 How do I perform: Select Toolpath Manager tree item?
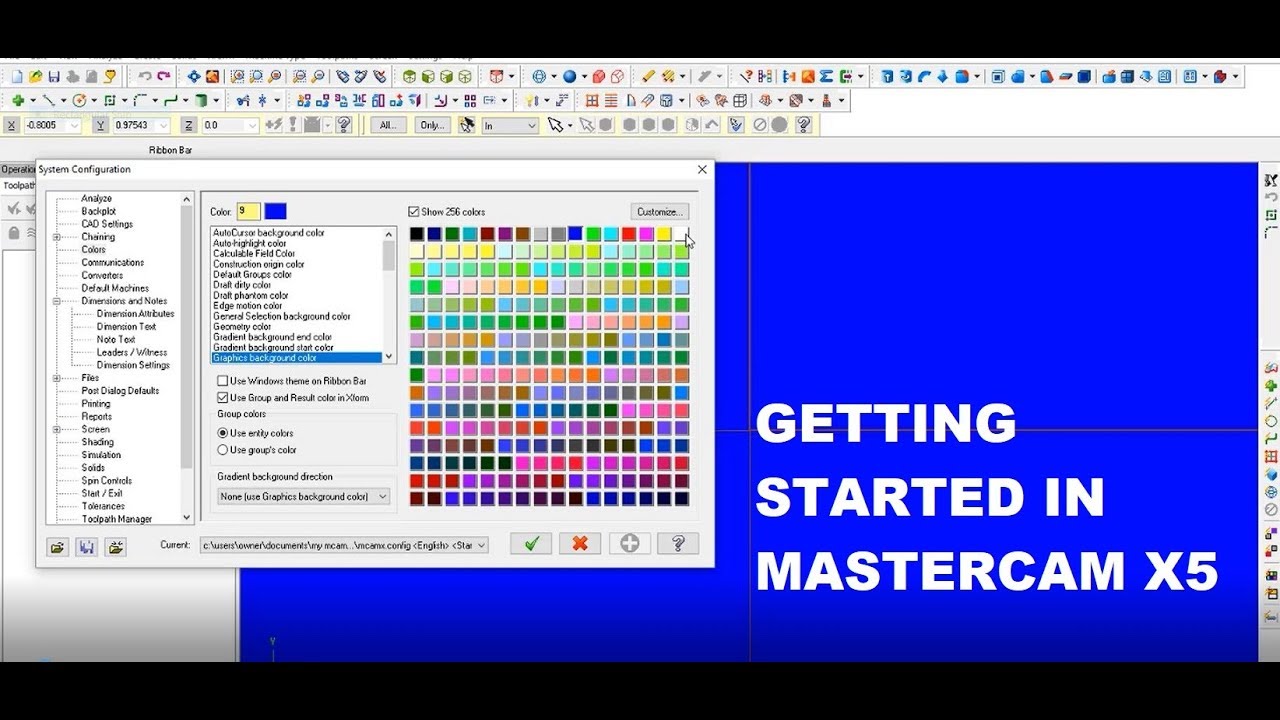tap(117, 519)
